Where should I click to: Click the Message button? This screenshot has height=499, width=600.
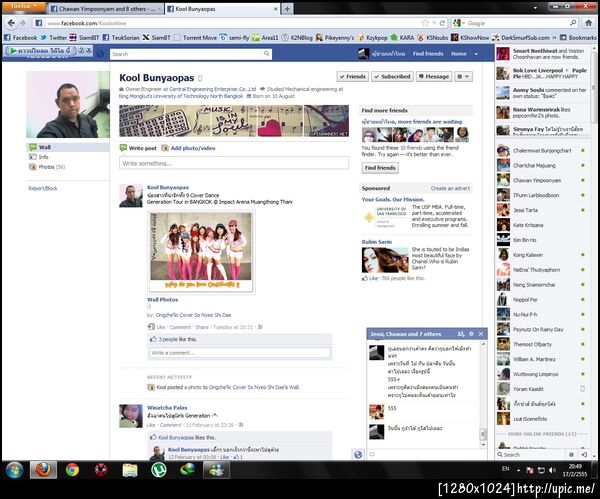pos(434,77)
